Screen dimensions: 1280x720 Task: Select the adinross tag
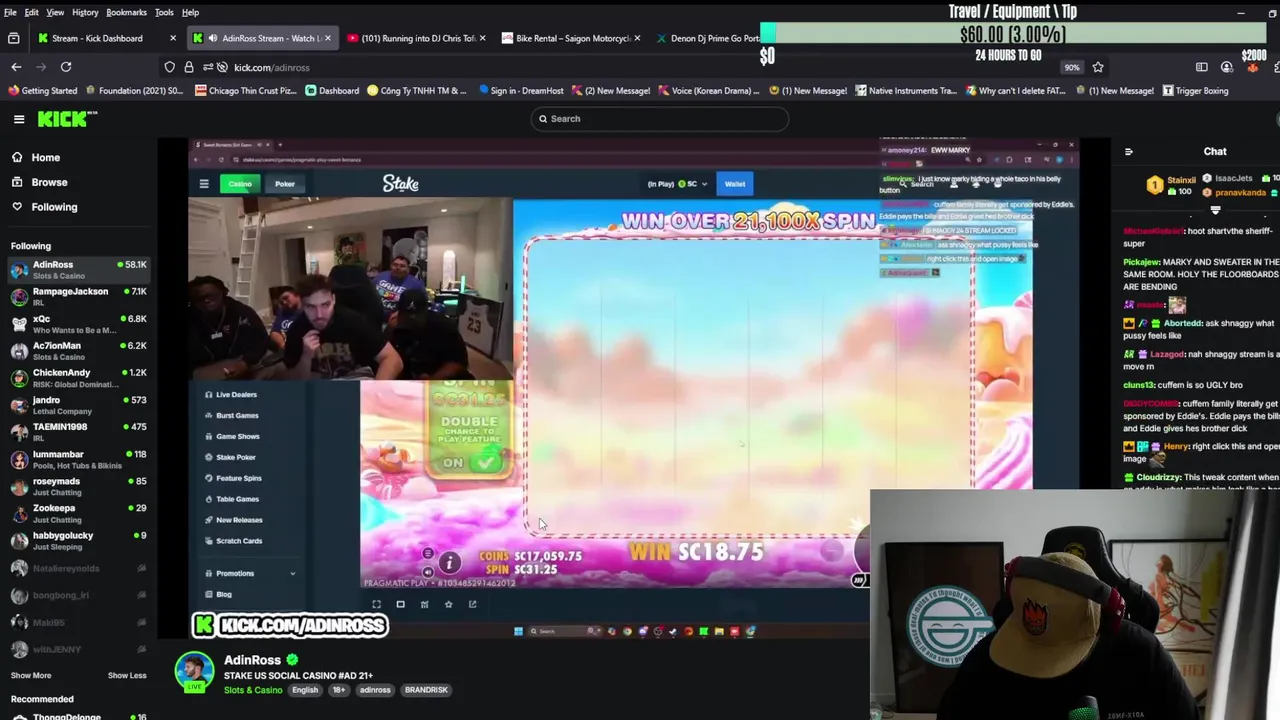pos(375,690)
